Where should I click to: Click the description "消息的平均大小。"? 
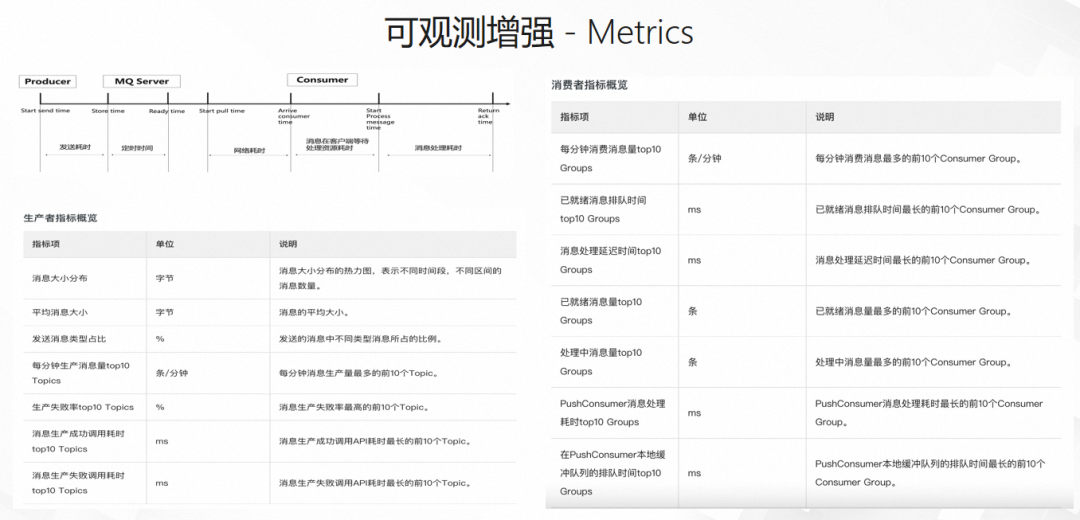(x=314, y=312)
